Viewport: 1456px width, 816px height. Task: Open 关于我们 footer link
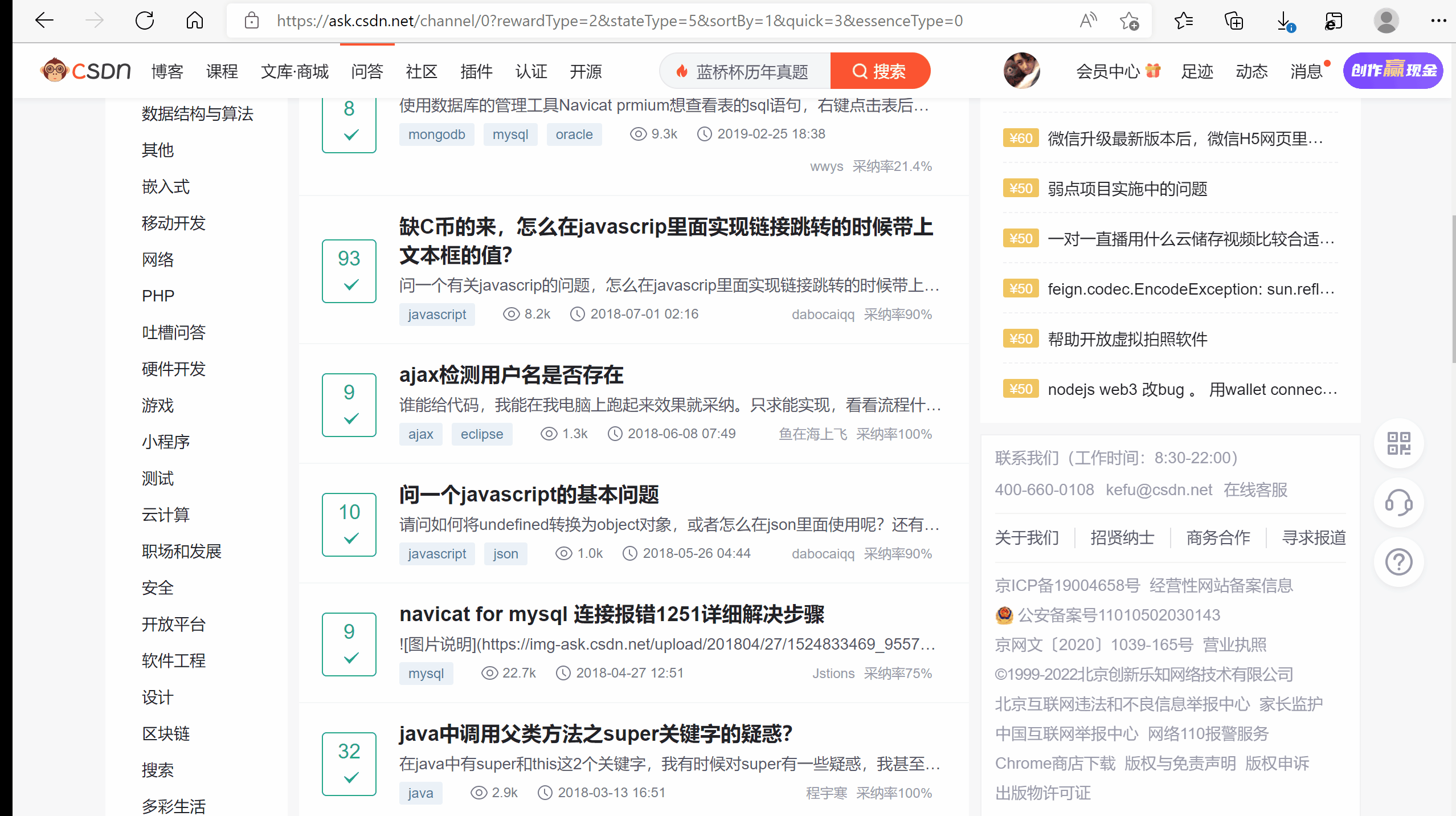click(x=1026, y=537)
